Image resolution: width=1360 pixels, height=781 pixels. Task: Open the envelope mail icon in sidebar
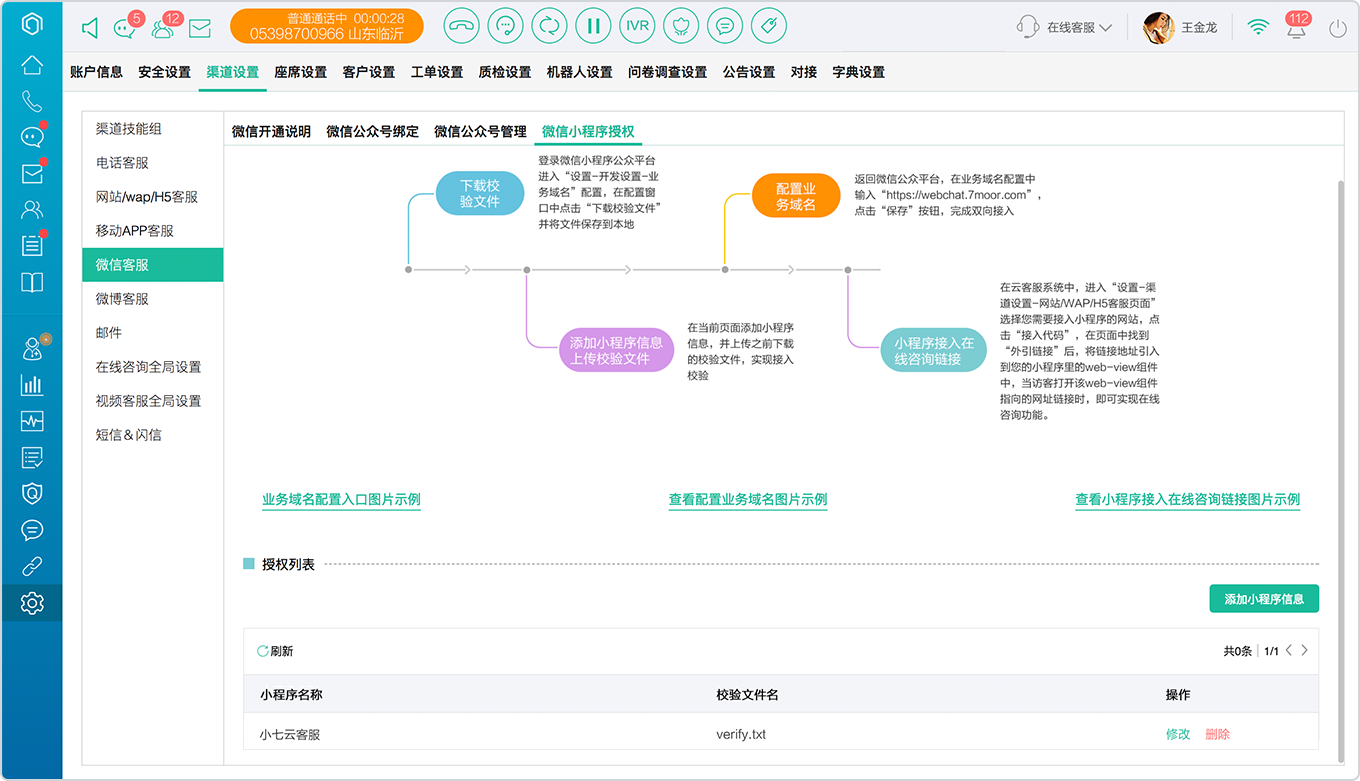pyautogui.click(x=32, y=174)
